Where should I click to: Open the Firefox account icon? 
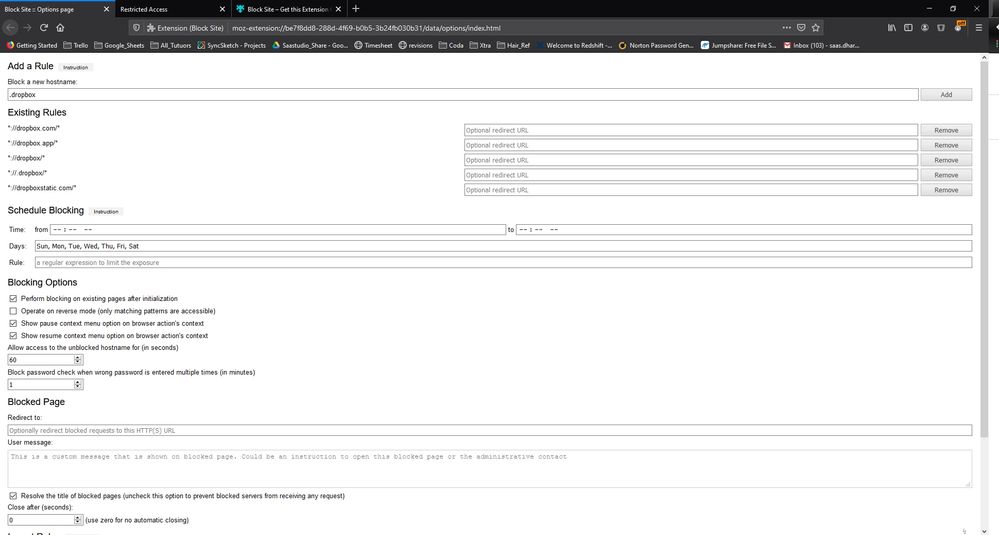[x=924, y=27]
